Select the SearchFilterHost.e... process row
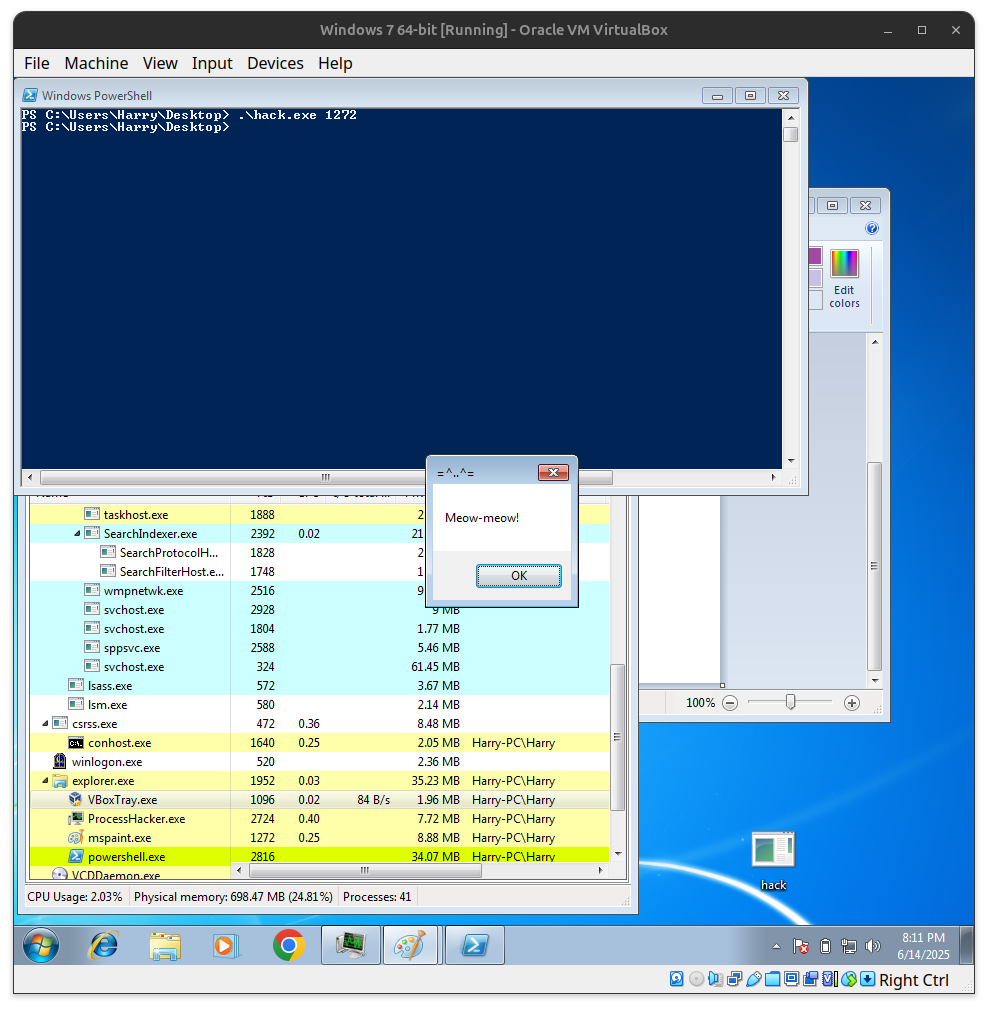Viewport: 988px width, 1010px height. (319, 571)
